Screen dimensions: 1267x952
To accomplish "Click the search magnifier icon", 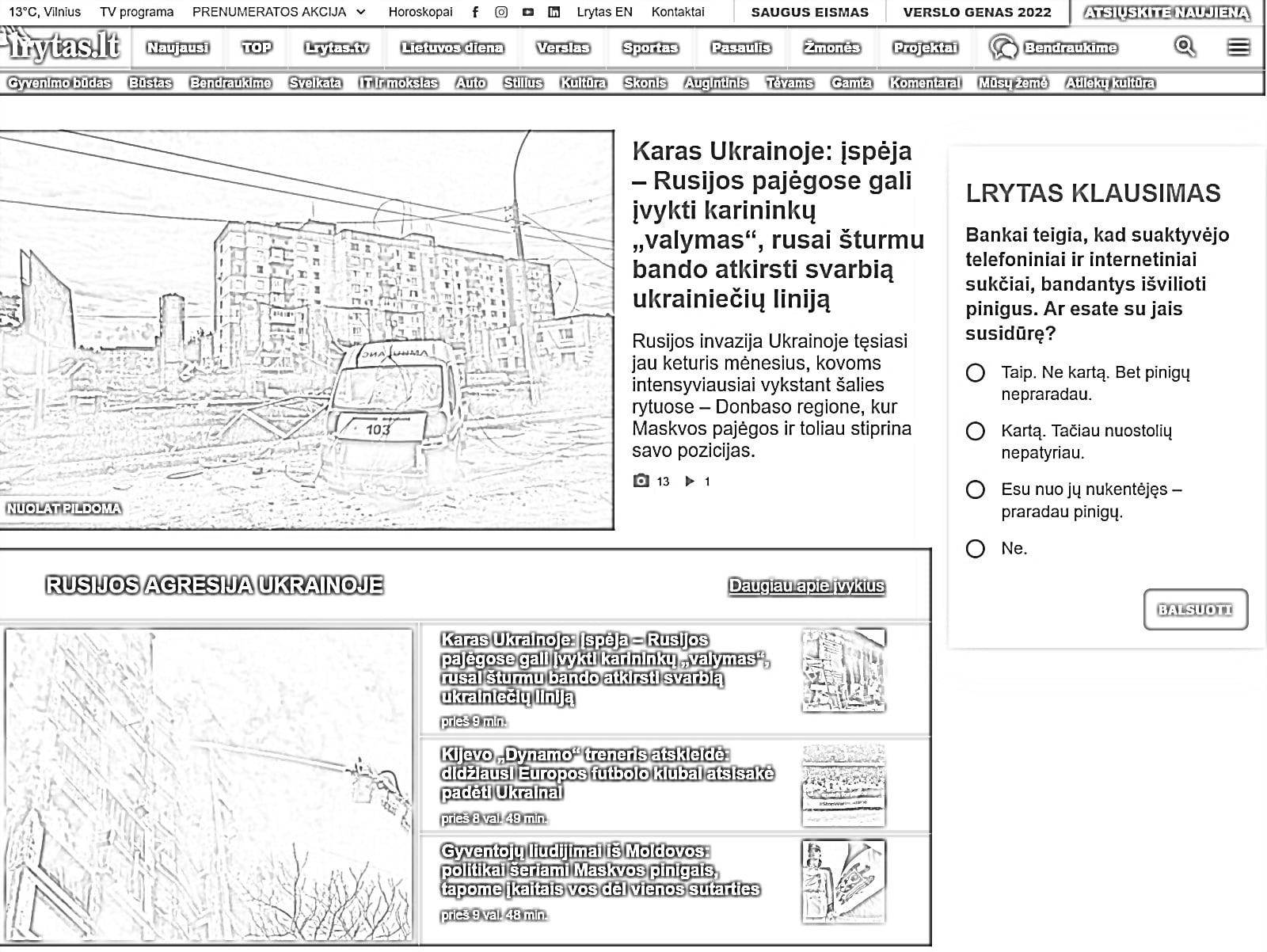I will click(1185, 47).
